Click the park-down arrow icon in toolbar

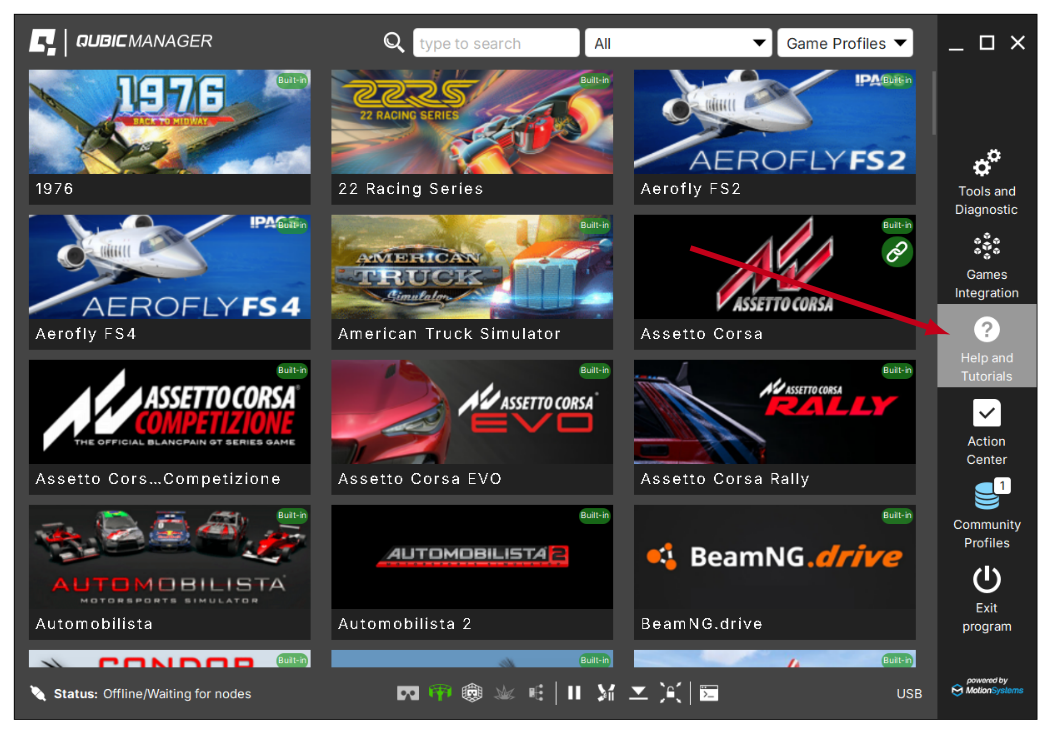click(638, 693)
